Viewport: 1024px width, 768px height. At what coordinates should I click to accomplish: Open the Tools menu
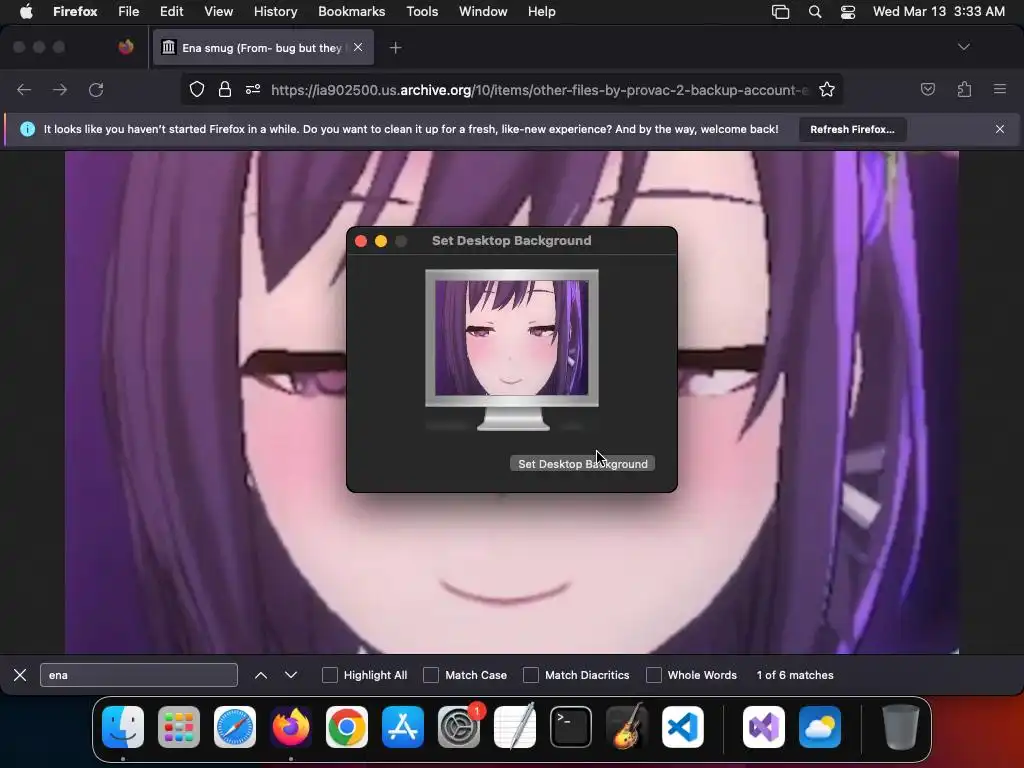click(422, 12)
